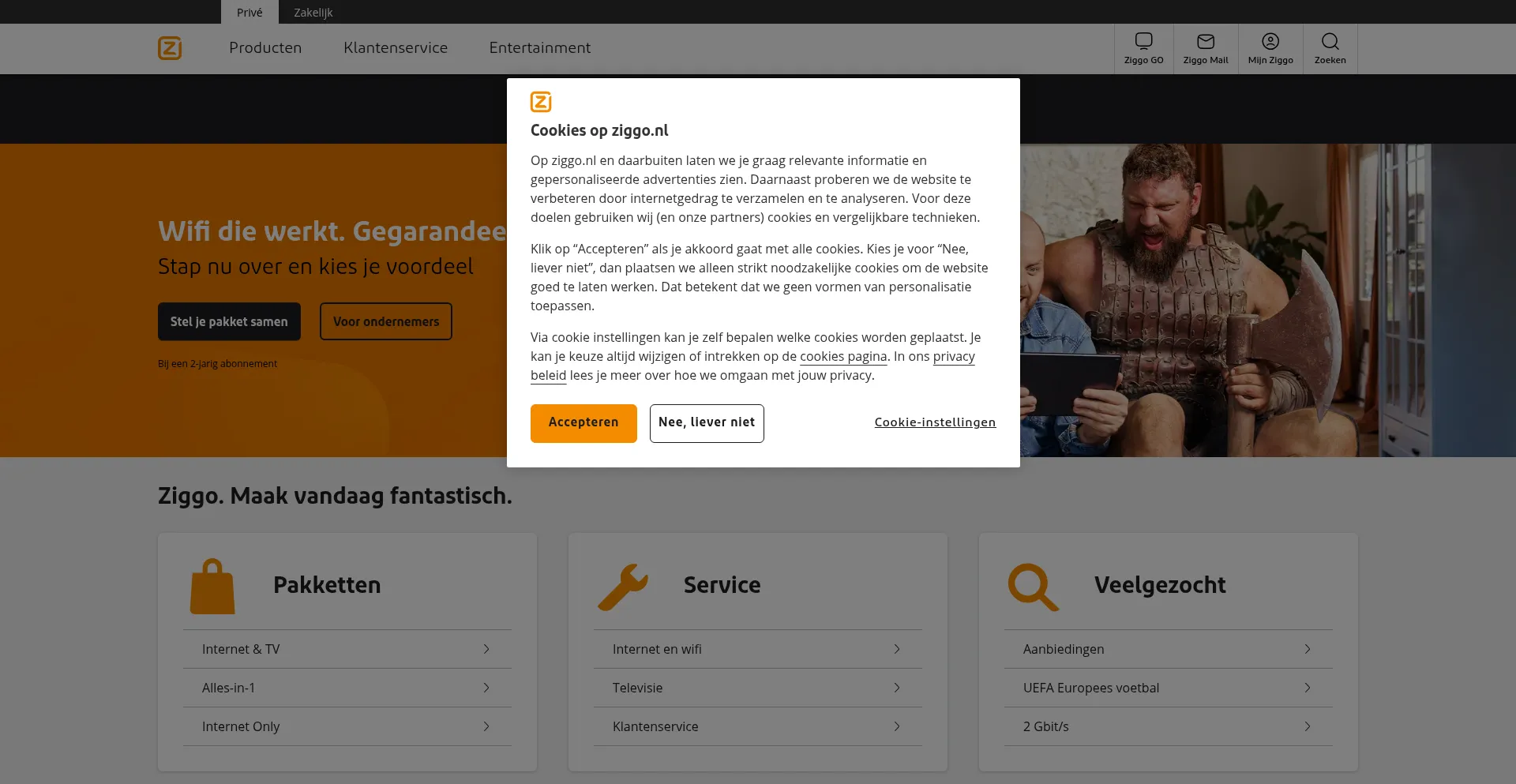
Task: Open the Ziggo Mail envelope icon
Action: [1205, 41]
